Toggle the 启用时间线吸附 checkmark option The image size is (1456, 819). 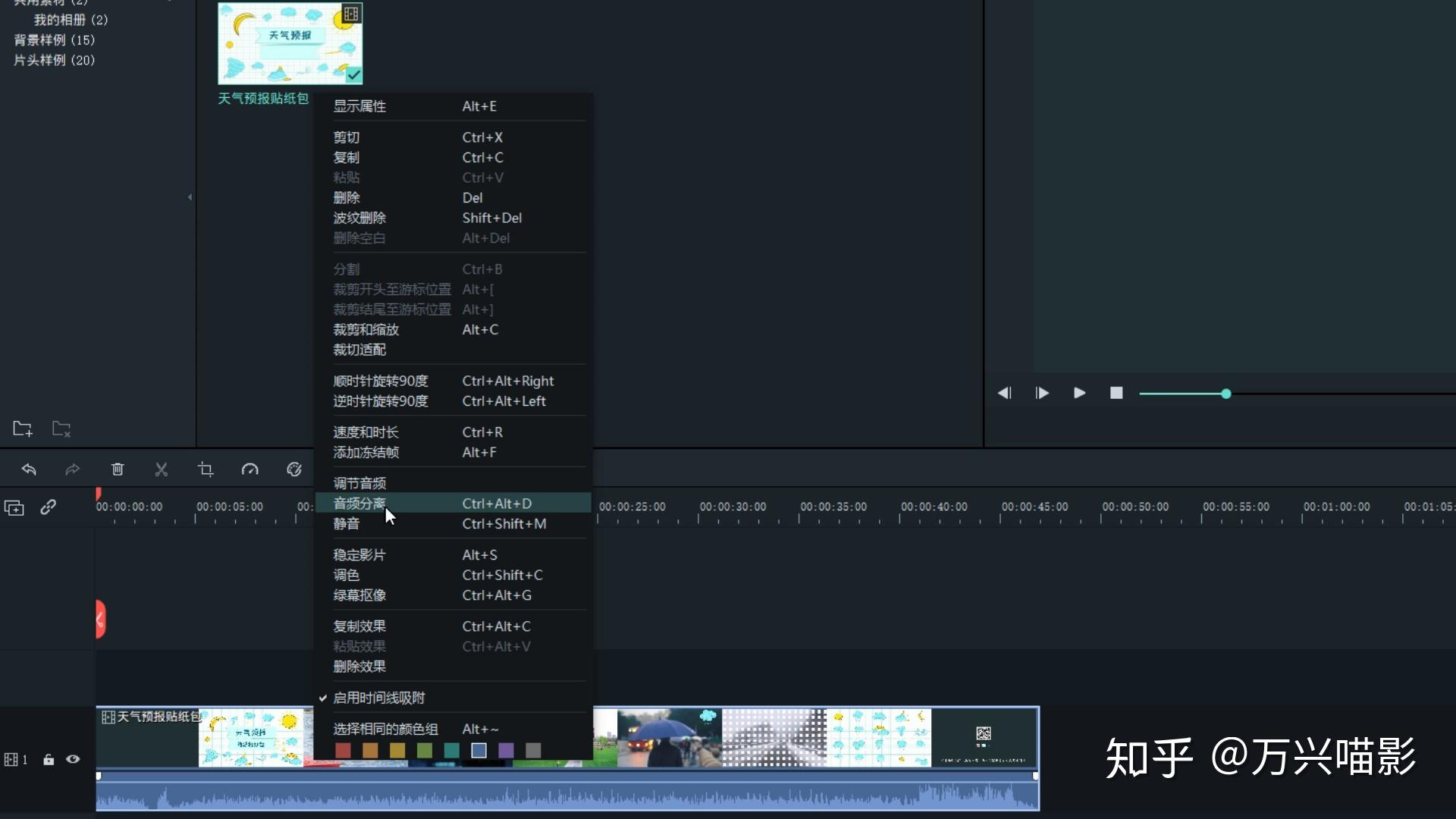click(379, 698)
